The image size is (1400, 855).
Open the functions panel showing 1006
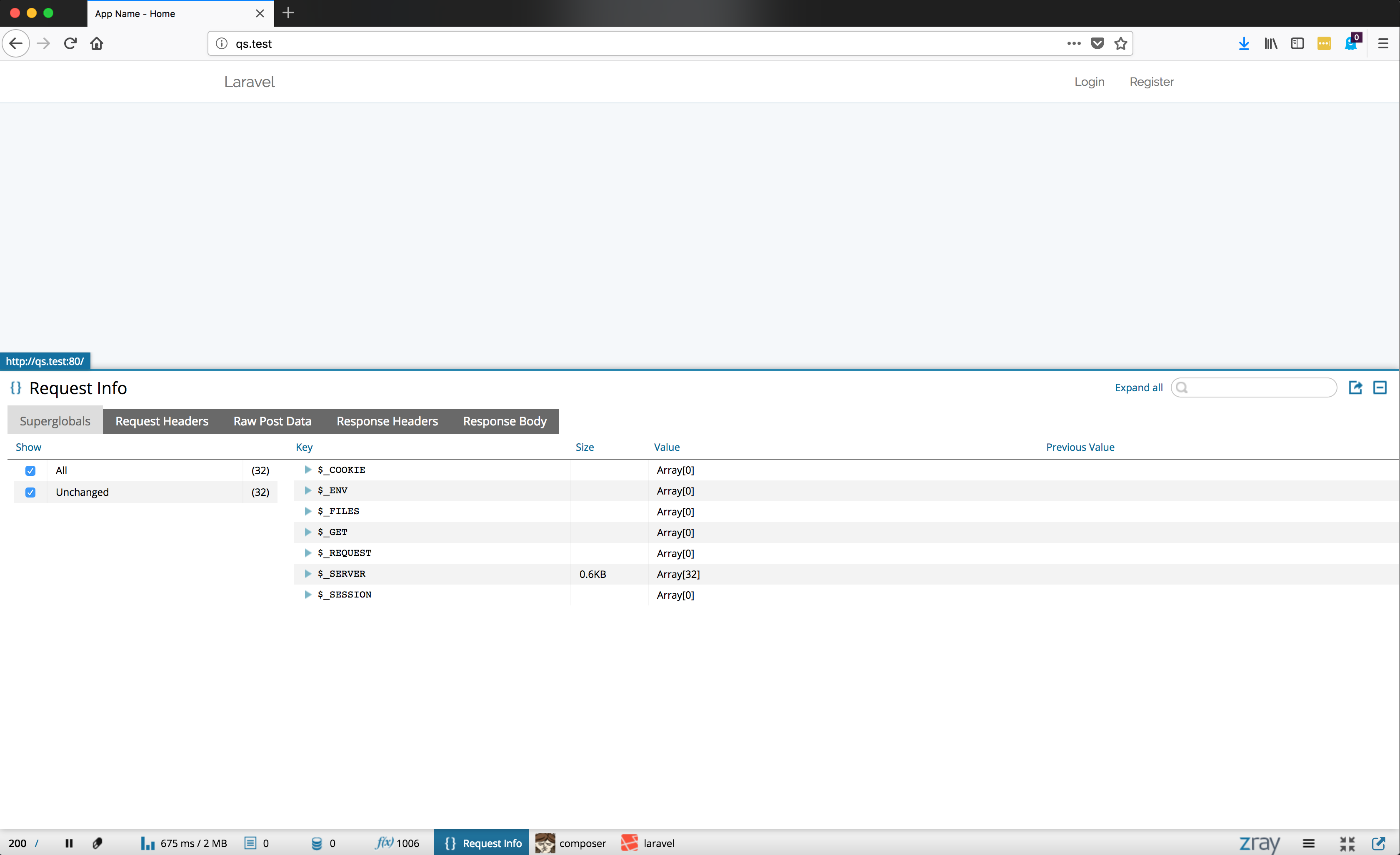click(397, 843)
